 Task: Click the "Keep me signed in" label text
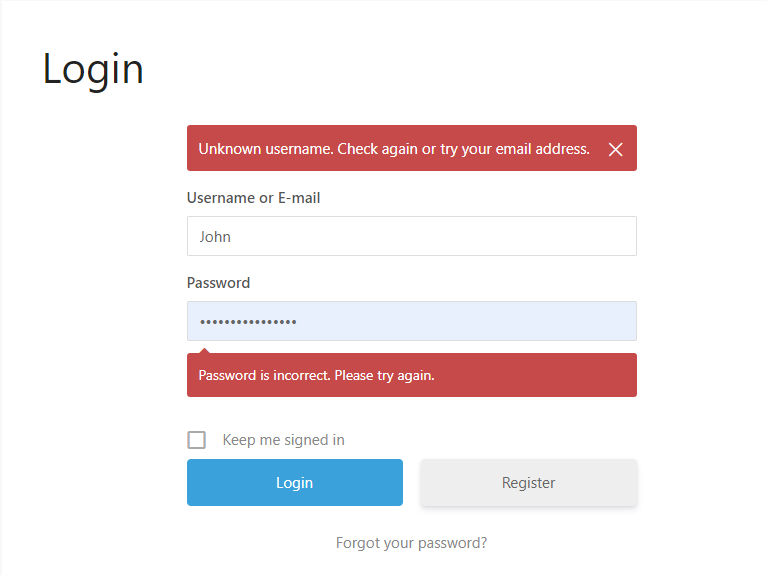click(283, 440)
